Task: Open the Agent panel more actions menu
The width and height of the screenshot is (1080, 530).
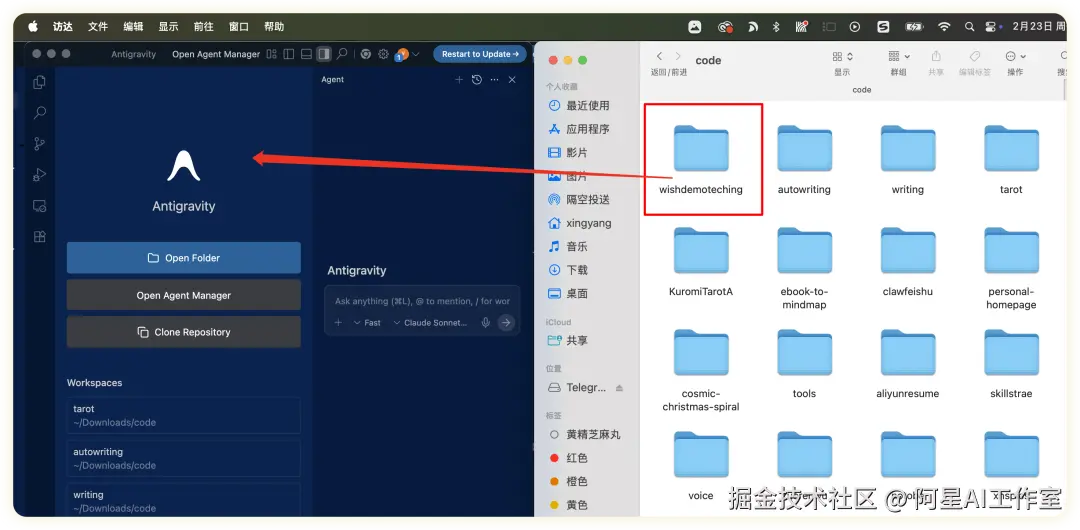Action: pyautogui.click(x=494, y=80)
